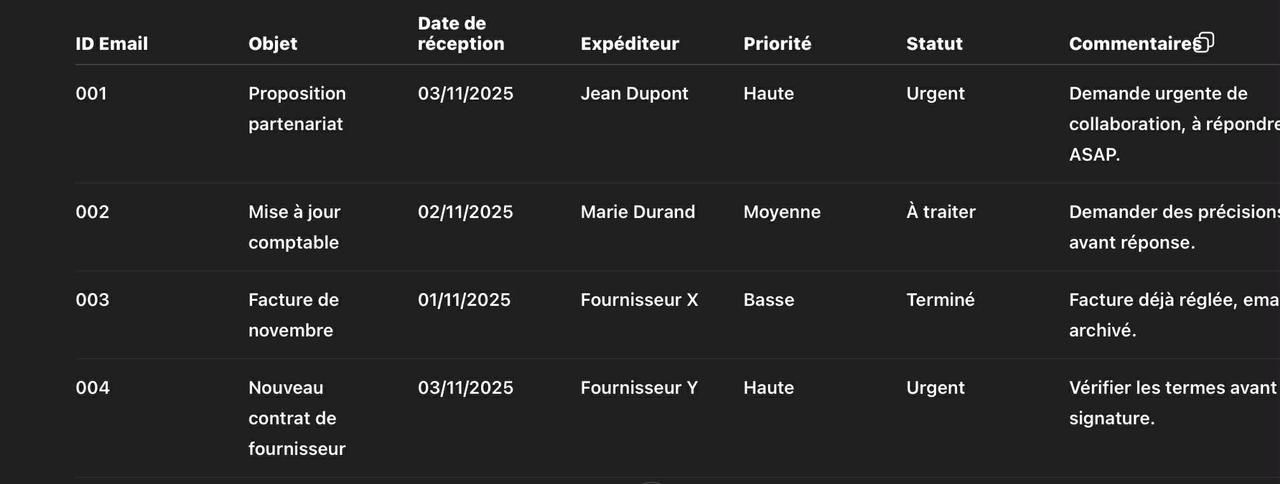Click the Priorité column header

point(777,44)
